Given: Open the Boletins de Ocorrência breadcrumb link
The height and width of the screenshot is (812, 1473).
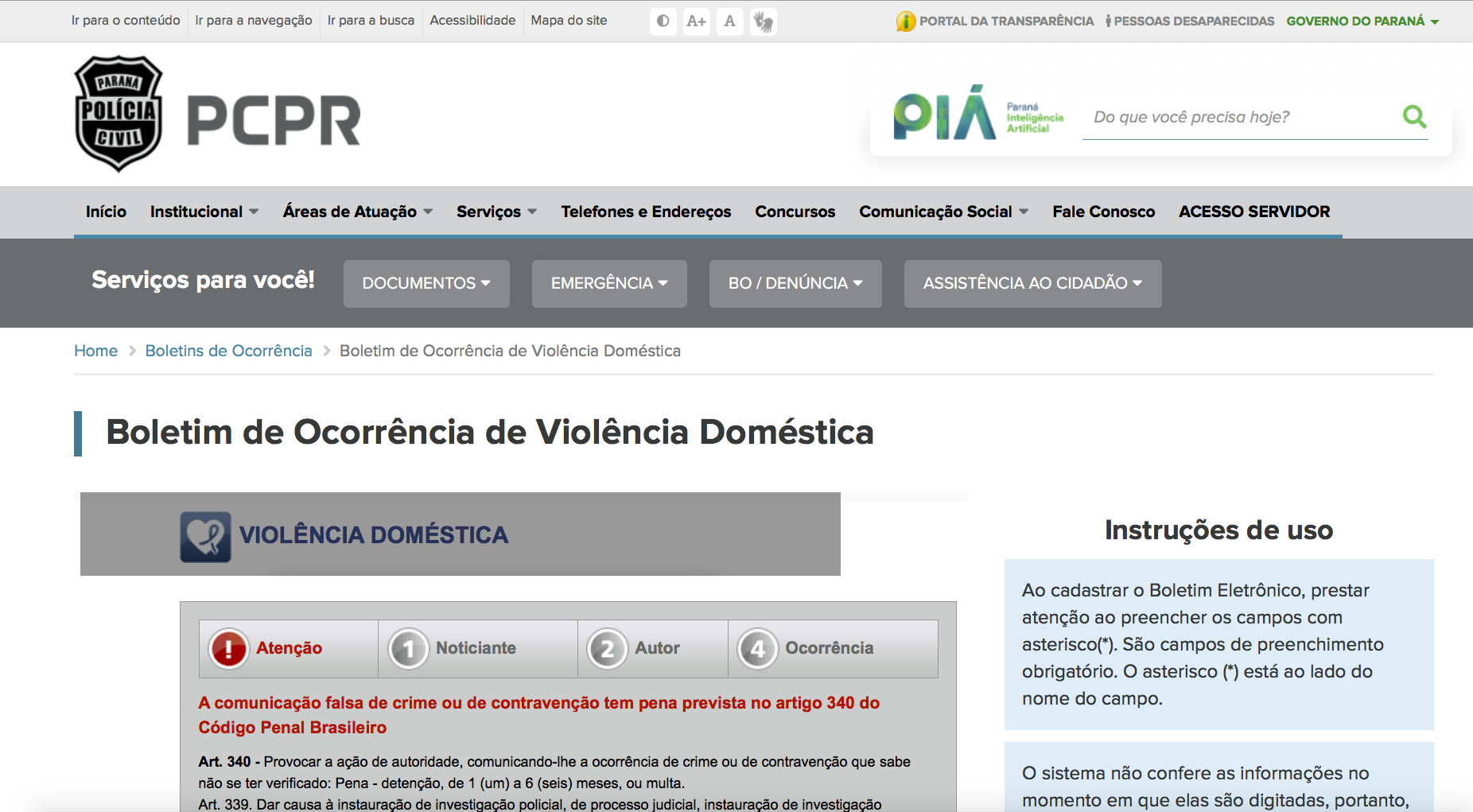Looking at the screenshot, I should (228, 351).
